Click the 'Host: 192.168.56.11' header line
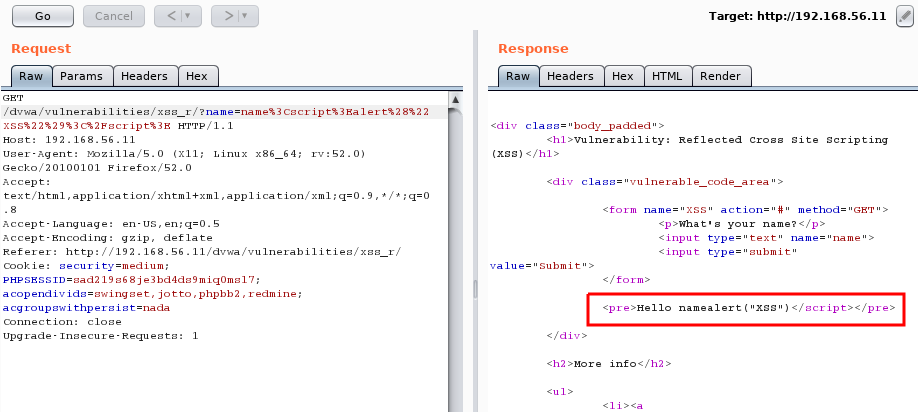The width and height of the screenshot is (918, 412). pos(69,140)
